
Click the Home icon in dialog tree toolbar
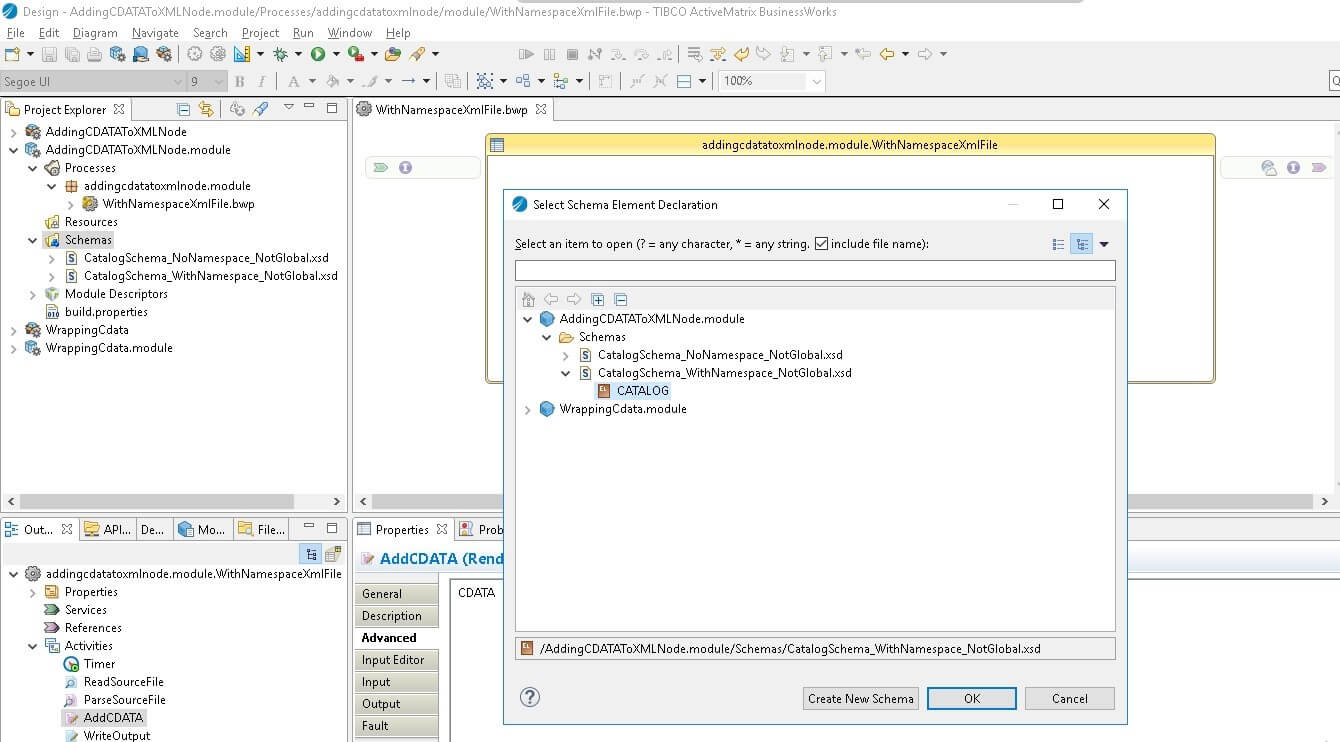[529, 299]
